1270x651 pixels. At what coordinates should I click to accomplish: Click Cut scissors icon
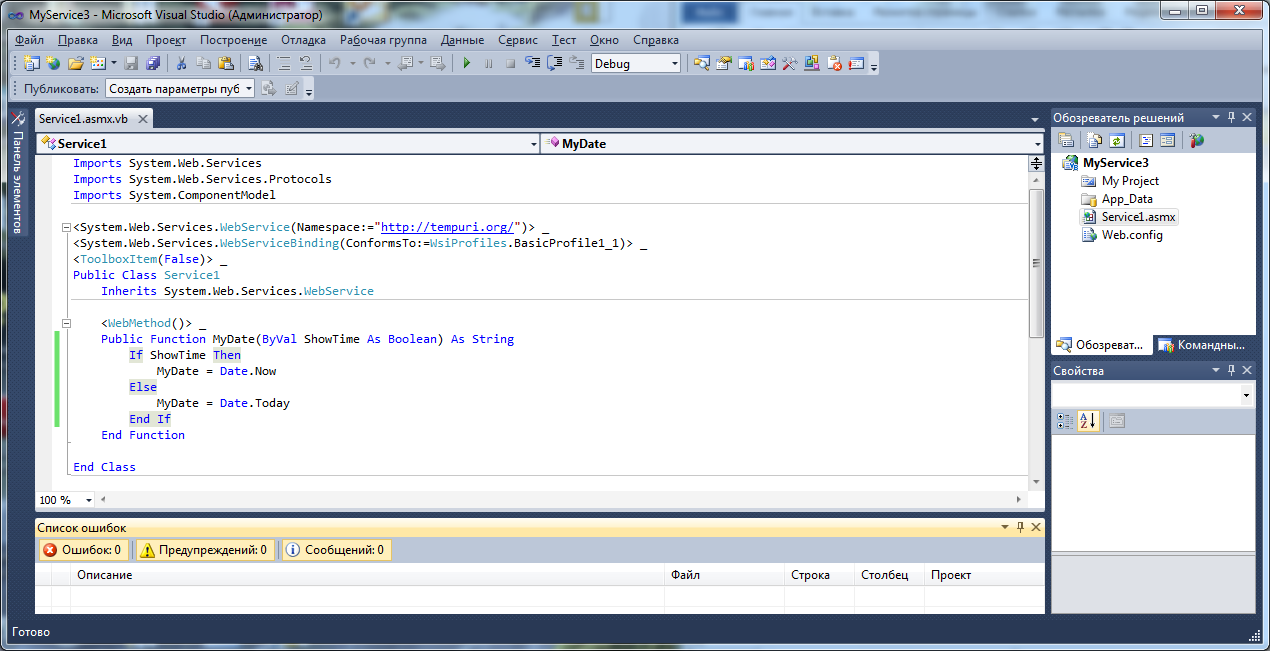(x=181, y=63)
